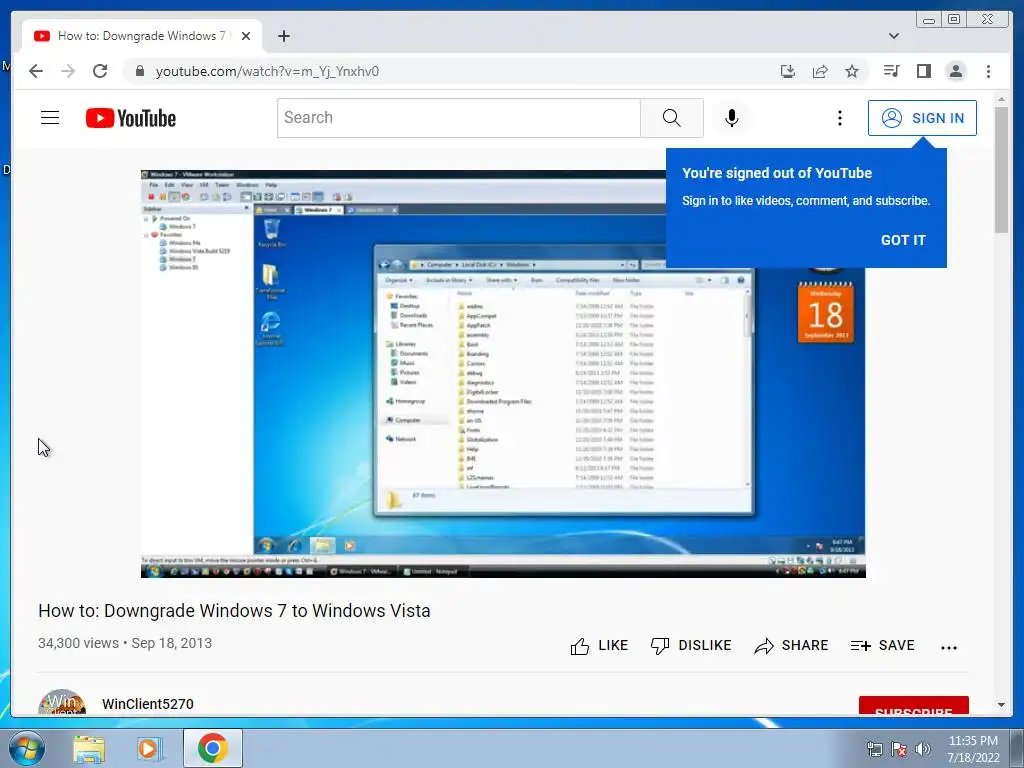Viewport: 1024px width, 768px height.
Task: Dislike the video
Action: pos(691,646)
